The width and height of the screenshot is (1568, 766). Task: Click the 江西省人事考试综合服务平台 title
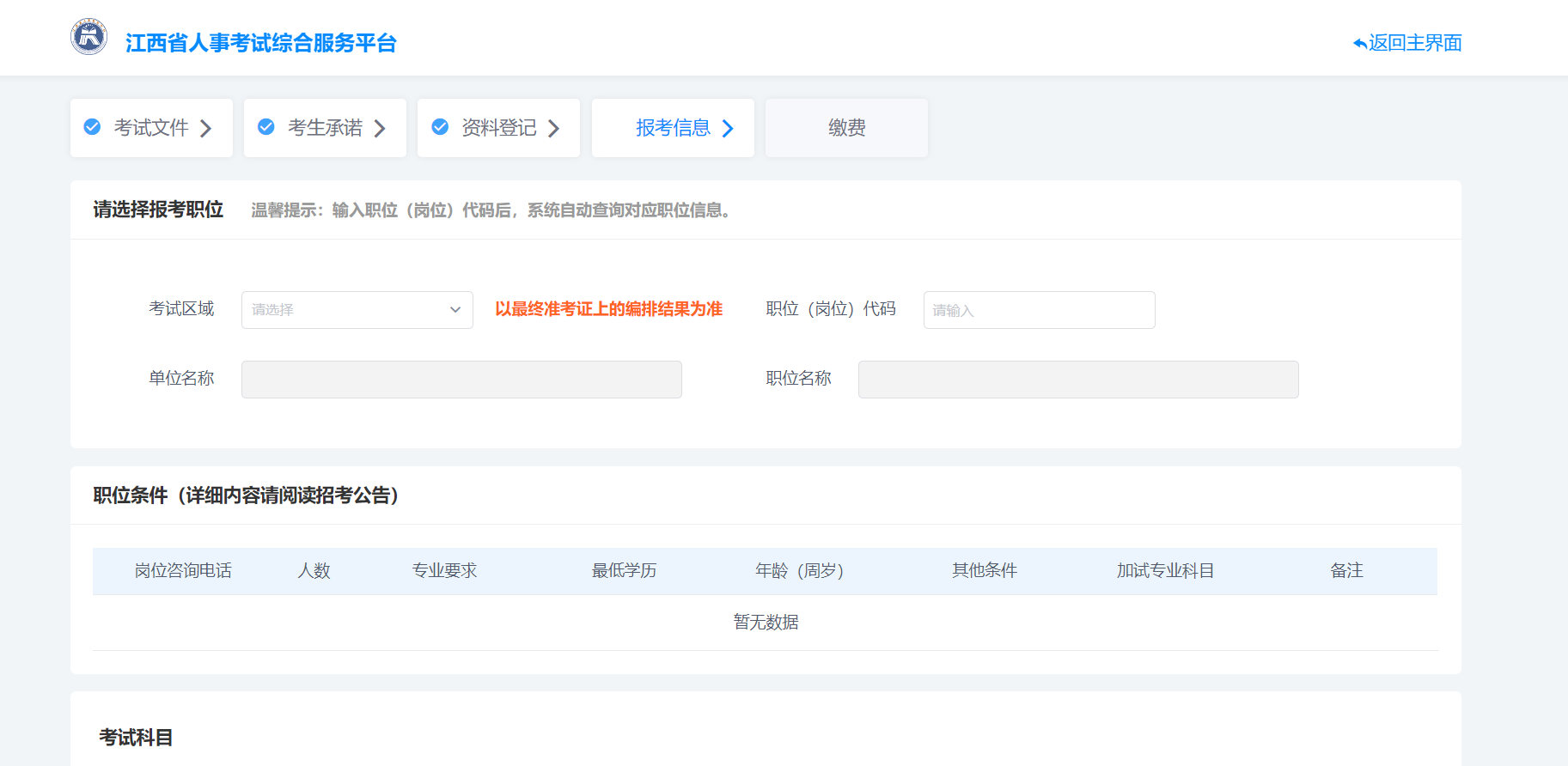point(261,43)
